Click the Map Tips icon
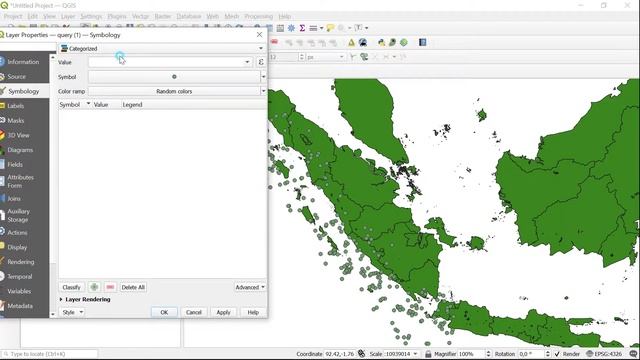 pos(330,28)
